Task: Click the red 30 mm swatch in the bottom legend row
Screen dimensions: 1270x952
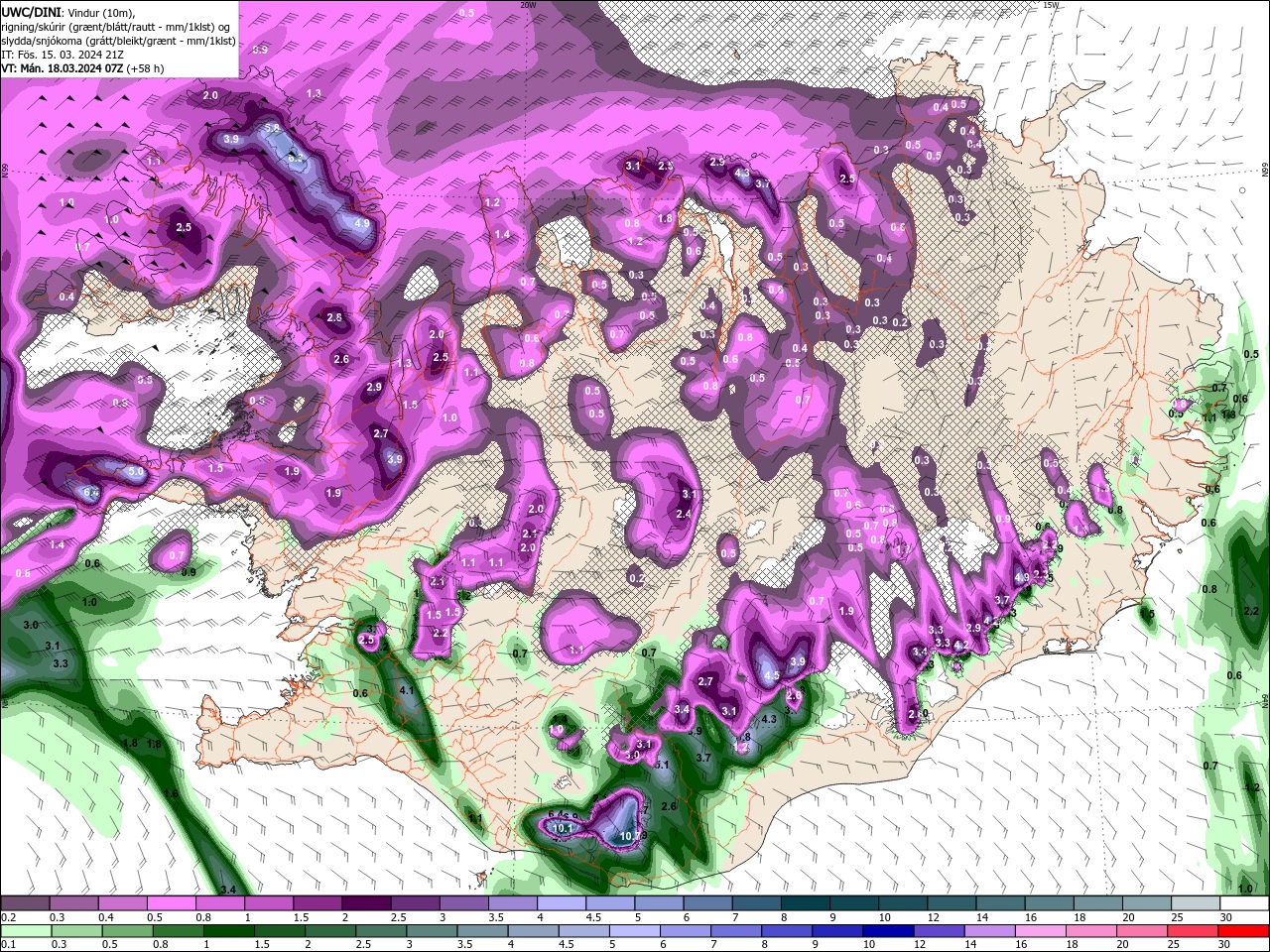Action: click(x=1243, y=931)
